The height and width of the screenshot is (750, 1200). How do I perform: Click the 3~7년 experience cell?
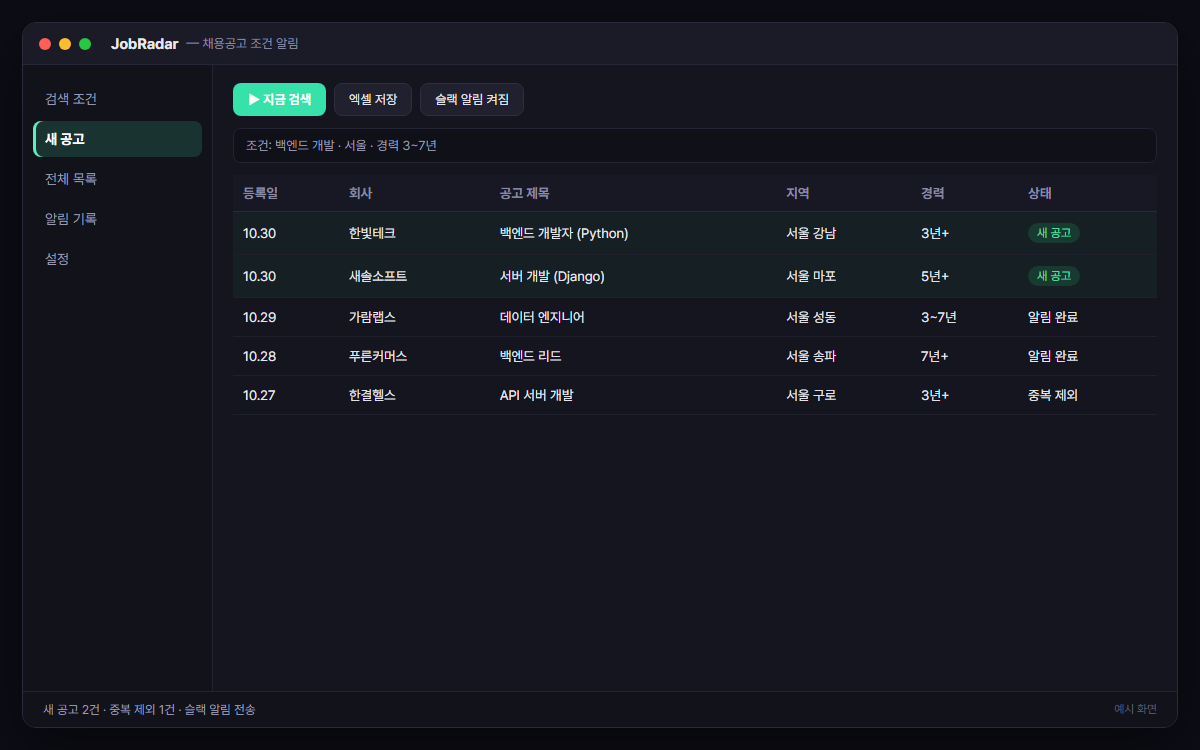939,317
